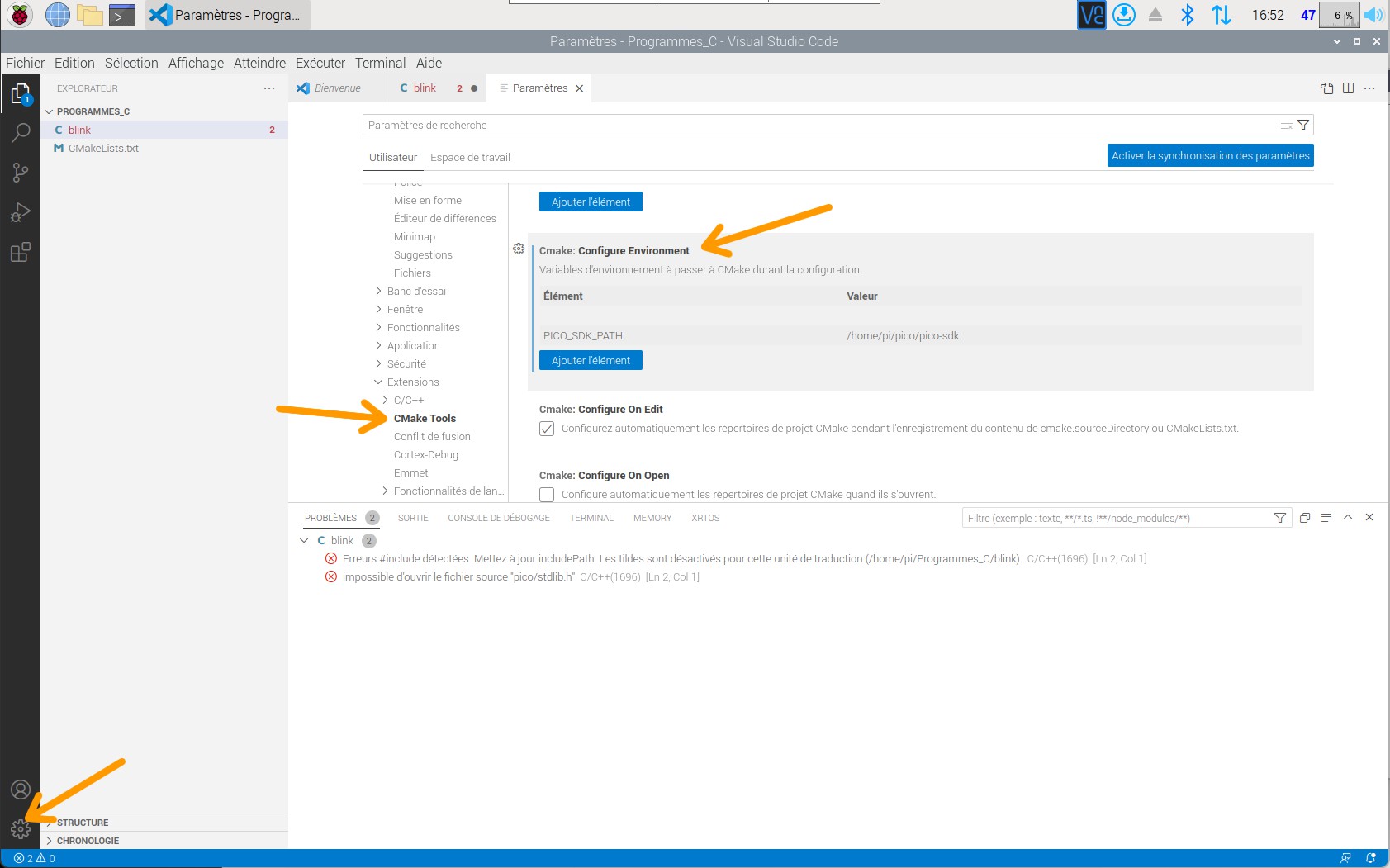Click the PICO_SDK_PATH value /home/pi/pico/pico-sdk
This screenshot has height=868, width=1390.
coord(903,336)
